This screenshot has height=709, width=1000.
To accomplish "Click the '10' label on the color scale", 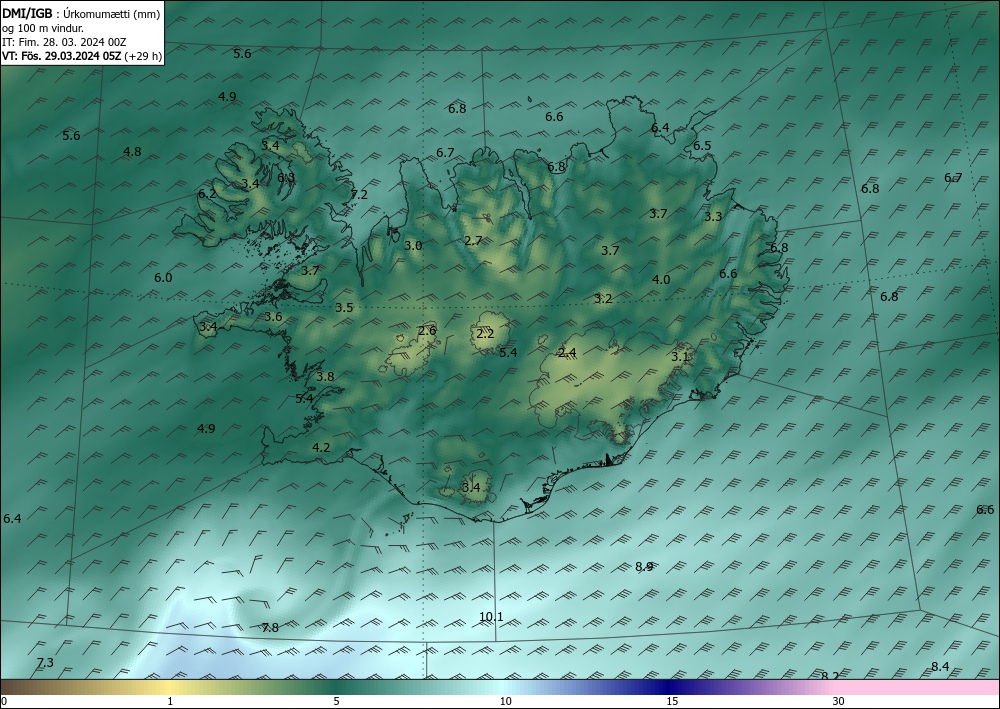I will point(506,701).
